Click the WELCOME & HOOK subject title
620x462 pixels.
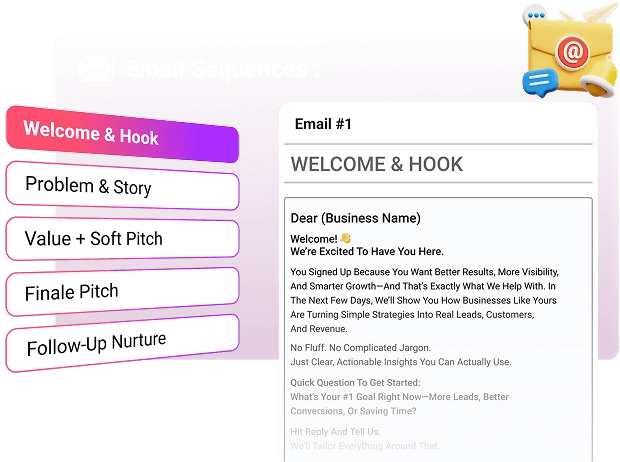(377, 164)
